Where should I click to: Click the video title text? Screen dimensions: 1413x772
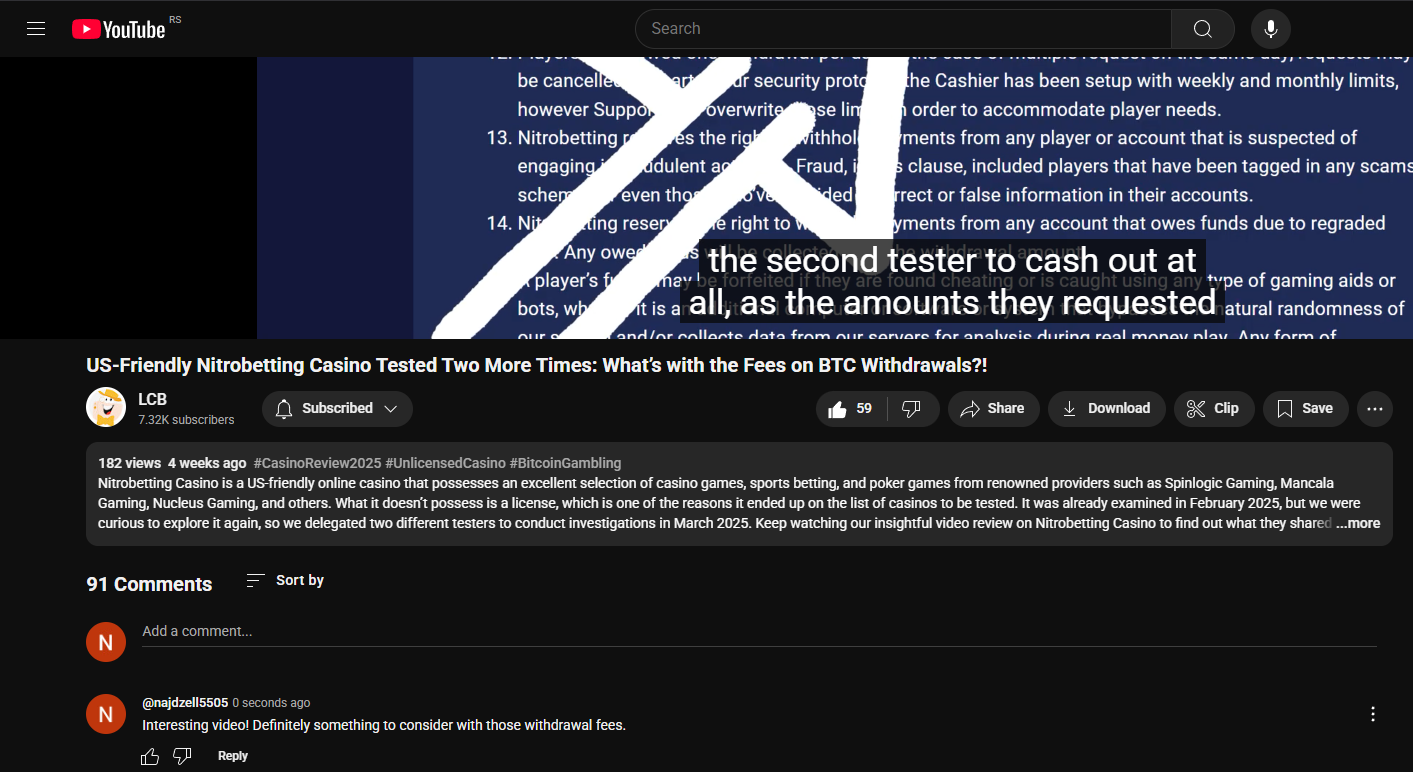(537, 366)
